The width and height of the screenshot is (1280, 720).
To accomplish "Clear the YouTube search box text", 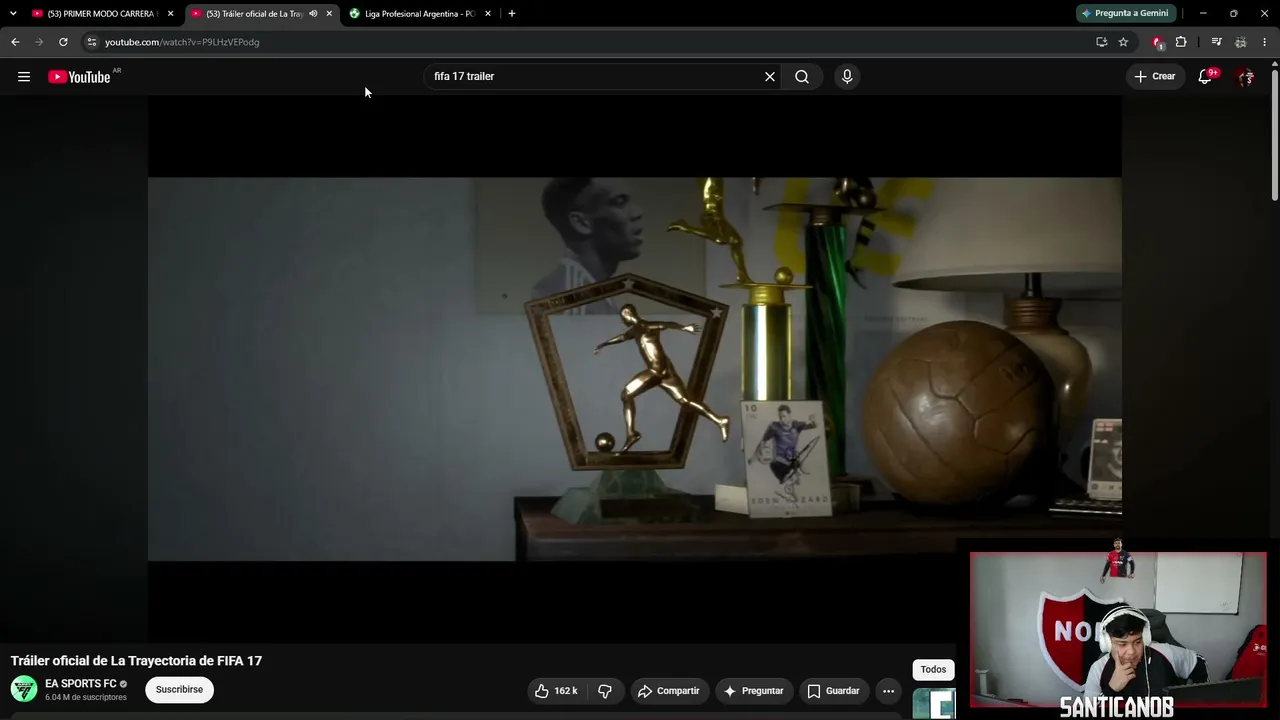I will [770, 77].
